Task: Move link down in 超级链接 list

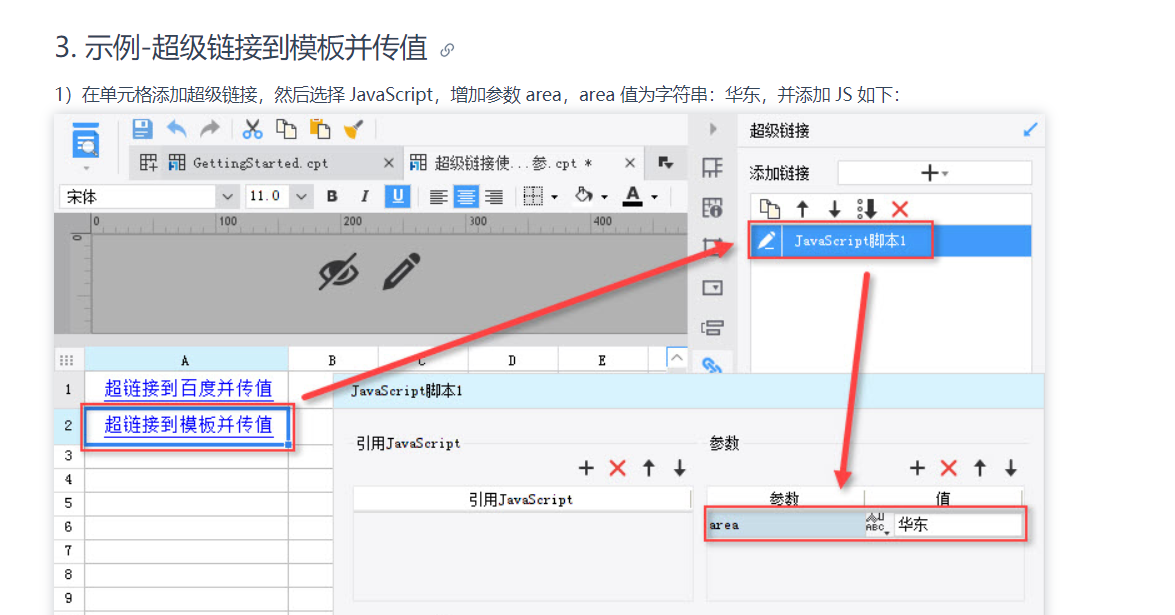Action: point(834,209)
